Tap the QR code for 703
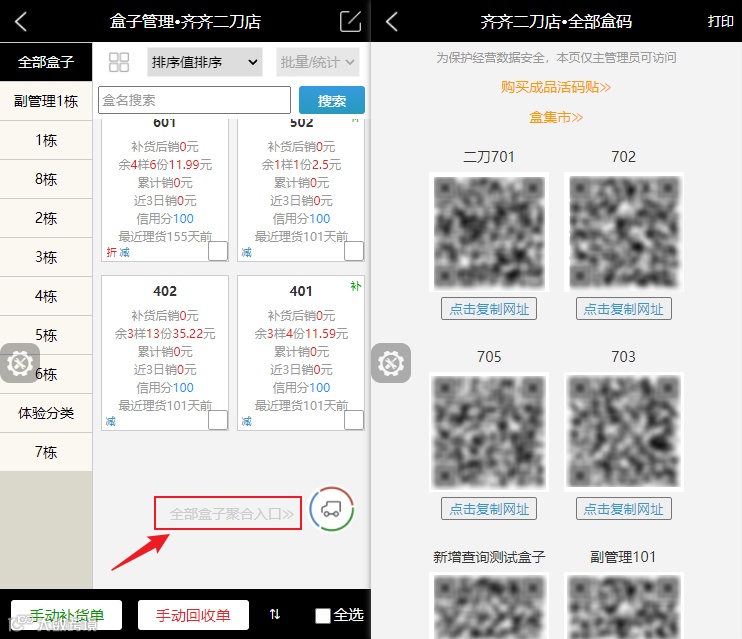Screen dimensions: 742x639 click(x=624, y=432)
